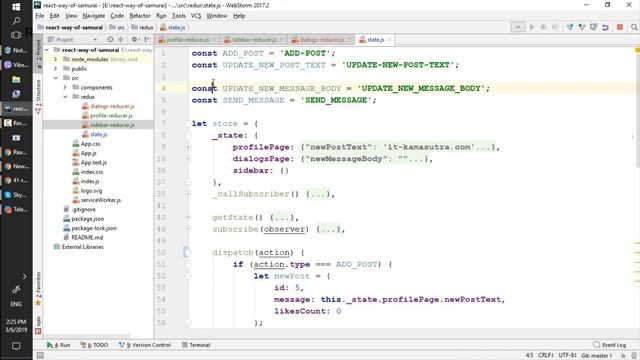Collapse the src folder
The image size is (640, 360).
click(56, 78)
